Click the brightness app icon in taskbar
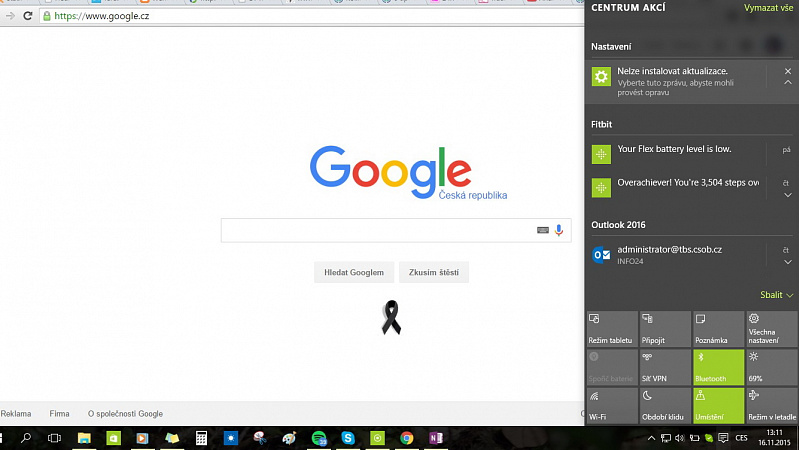Screen dimensions: 799x450 (x=231, y=438)
